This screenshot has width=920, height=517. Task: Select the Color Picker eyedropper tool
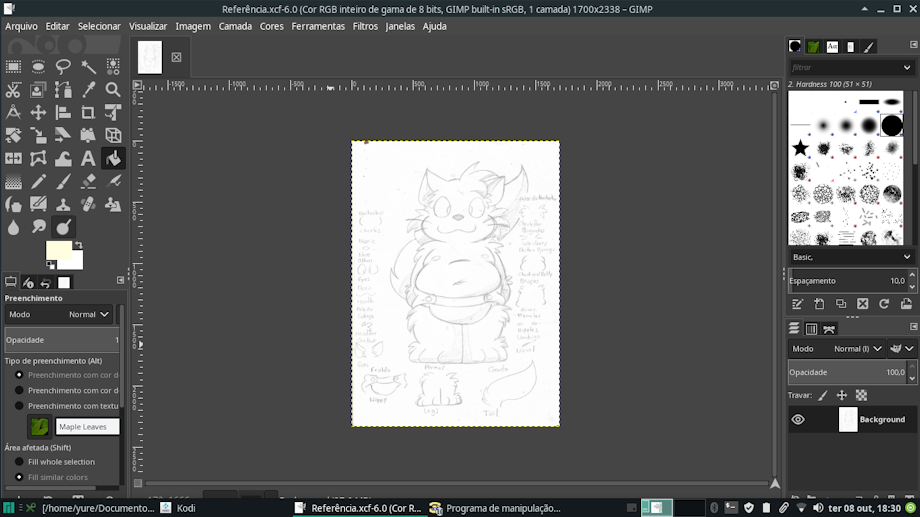pyautogui.click(x=88, y=89)
